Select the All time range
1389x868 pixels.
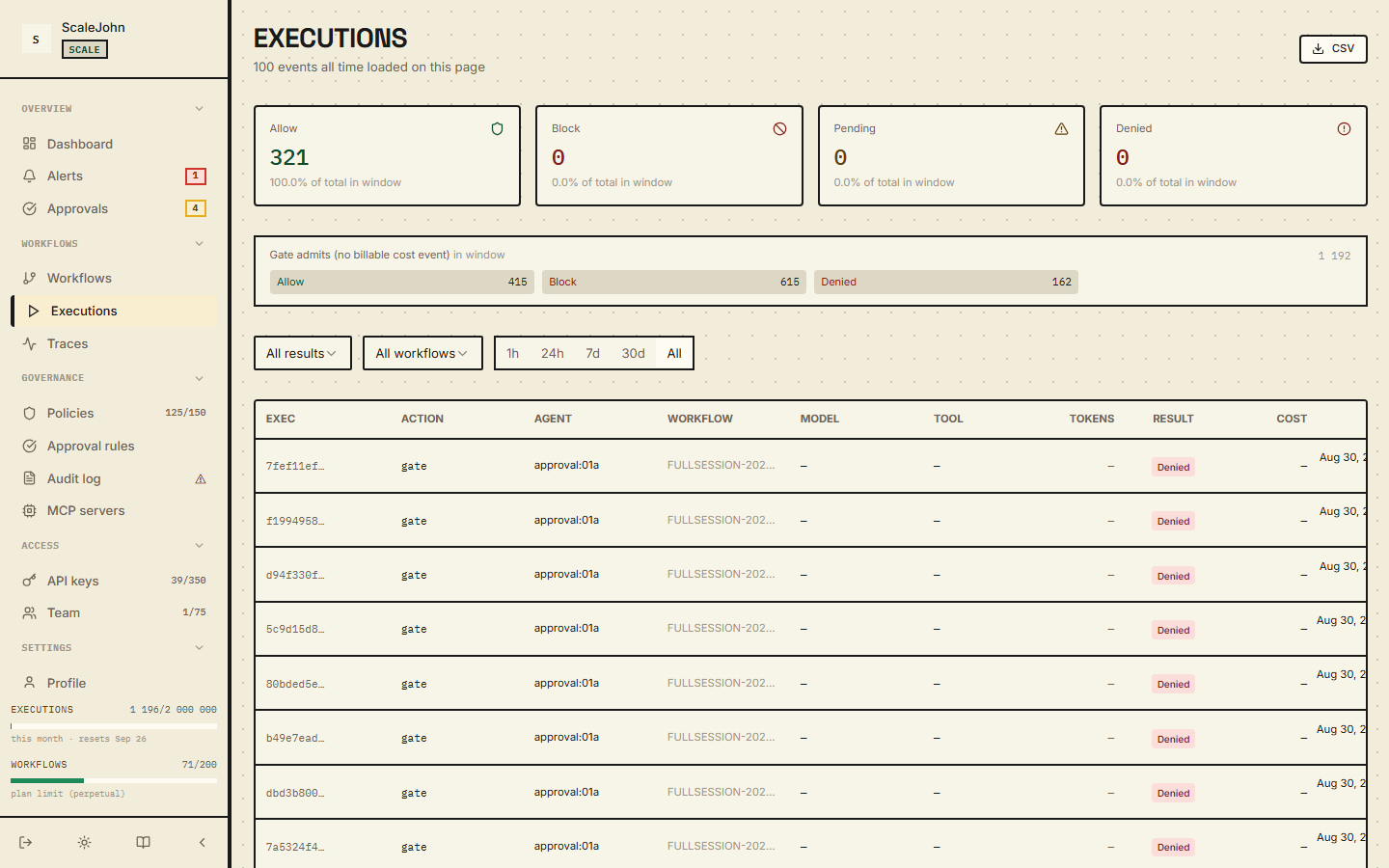tap(674, 353)
